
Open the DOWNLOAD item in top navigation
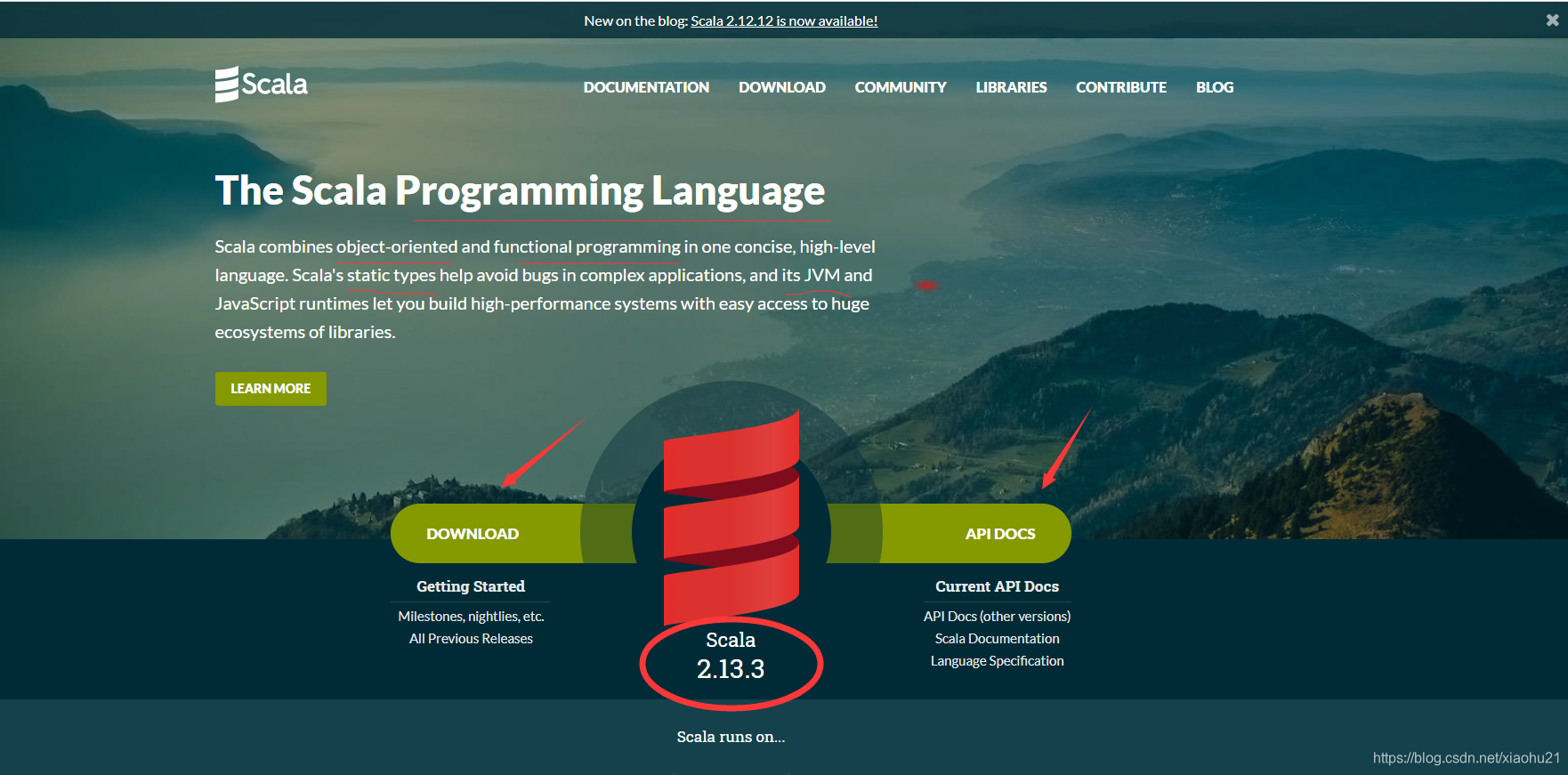click(x=782, y=87)
